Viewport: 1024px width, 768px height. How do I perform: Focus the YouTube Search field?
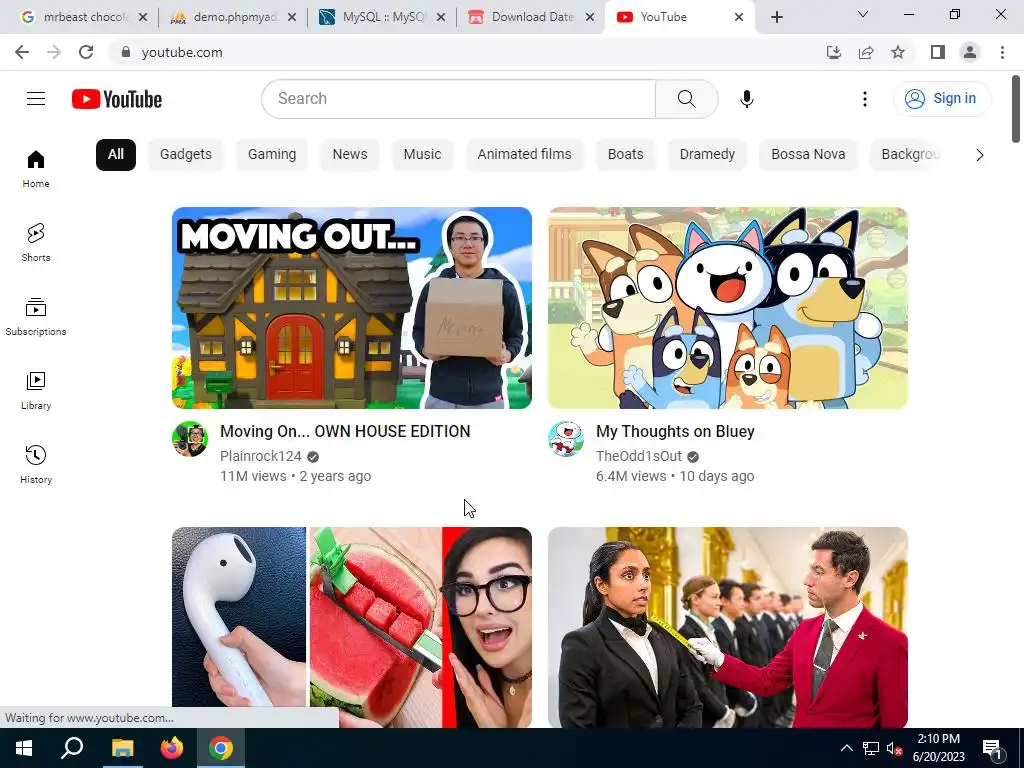click(458, 99)
